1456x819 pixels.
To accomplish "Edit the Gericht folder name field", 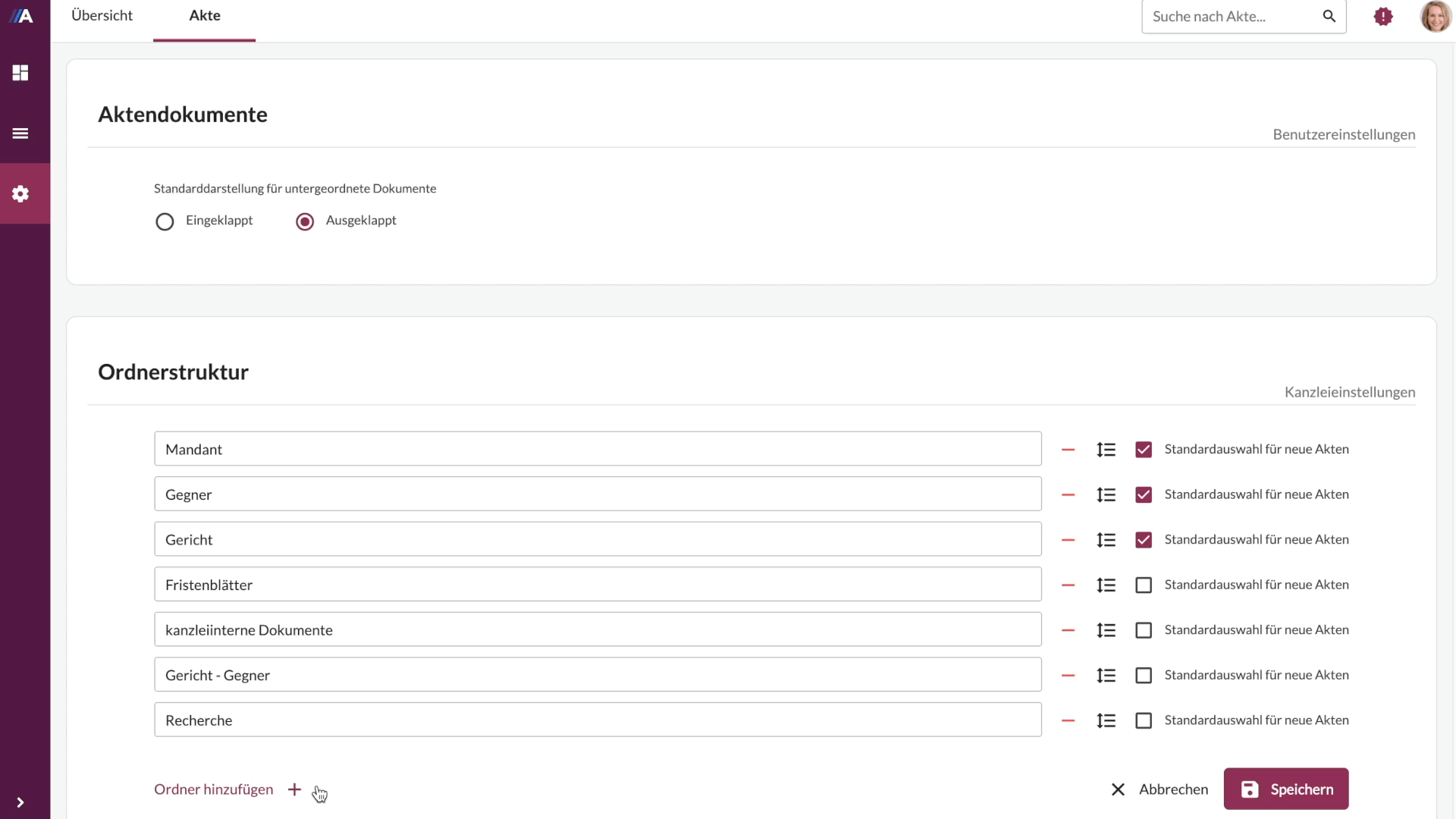I will pos(598,539).
